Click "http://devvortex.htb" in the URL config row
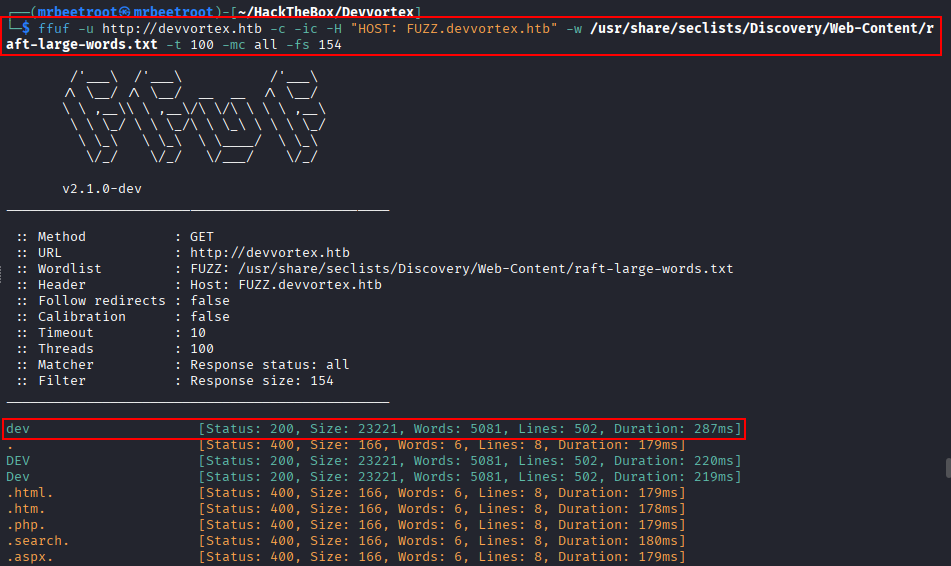This screenshot has height=566, width=951. 270,252
